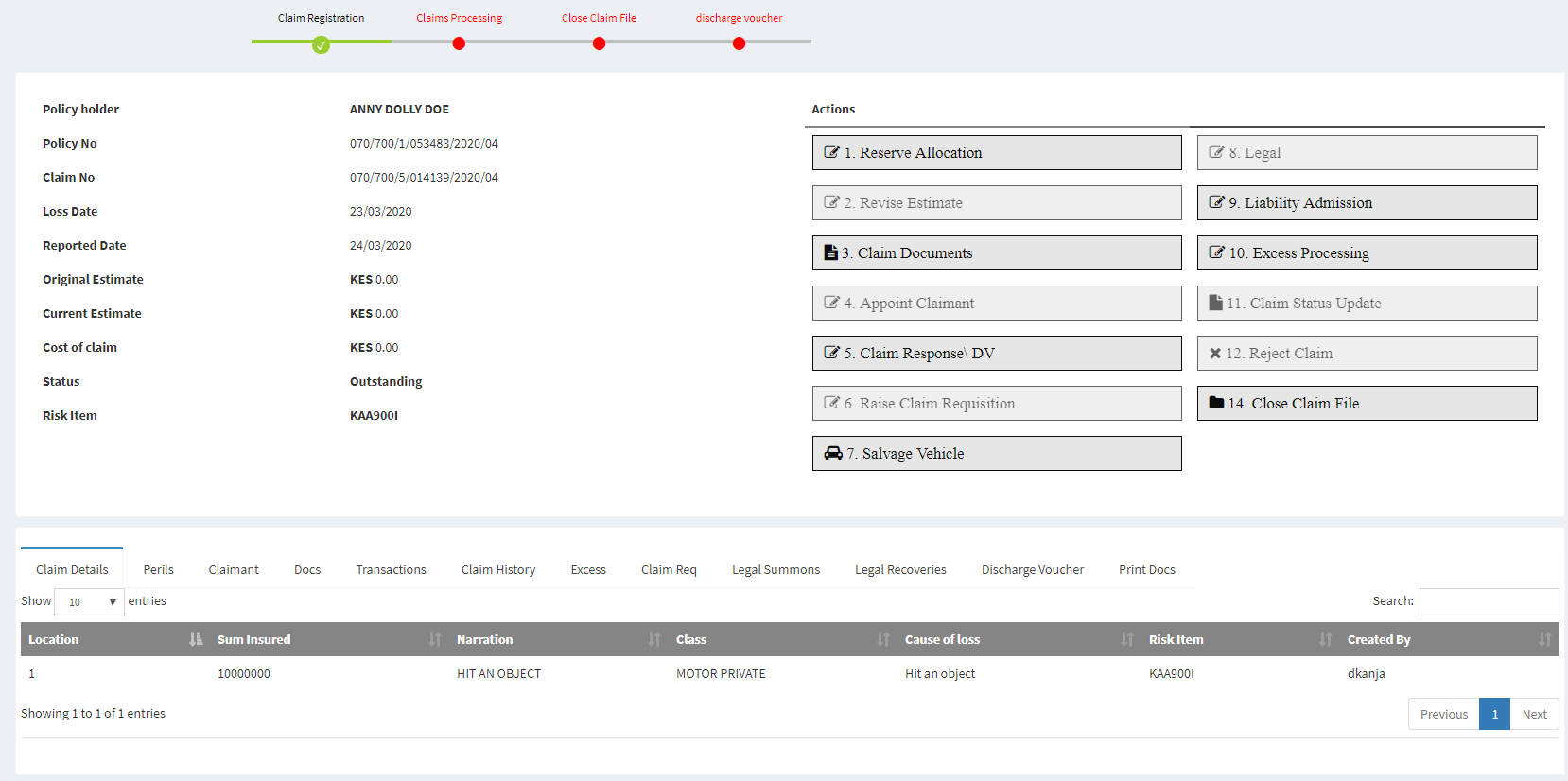Go to the Next page of entries

(x=1534, y=714)
